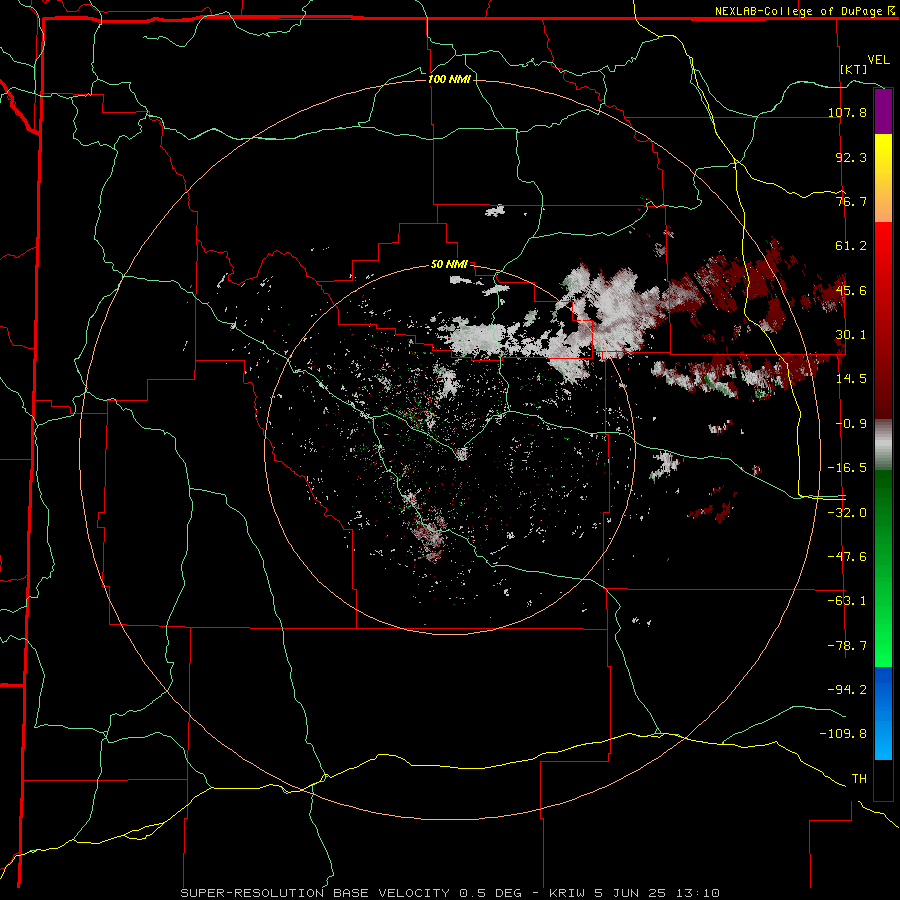Click the -94.2 velocity scale value
Image resolution: width=900 pixels, height=900 pixels.
point(847,689)
